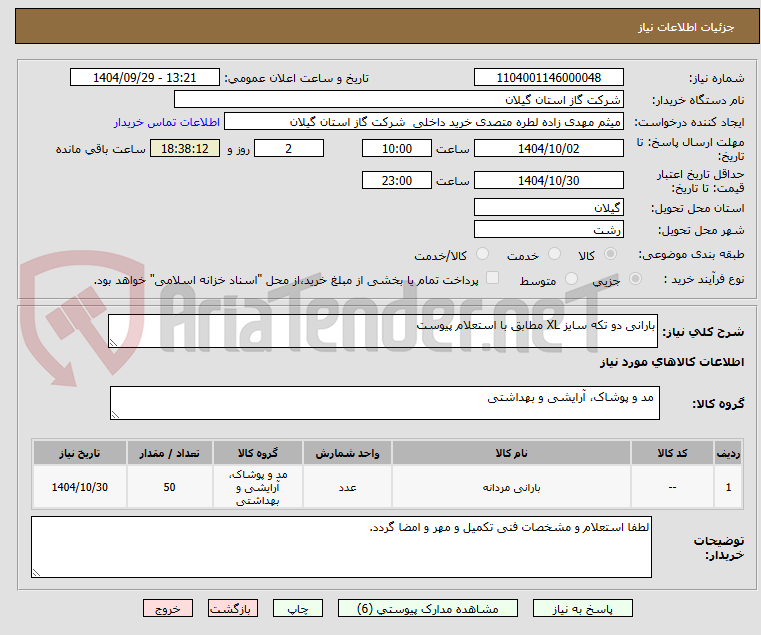The height and width of the screenshot is (635, 761).
Task: Click the delivery province field گیلان
Action: [x=548, y=208]
